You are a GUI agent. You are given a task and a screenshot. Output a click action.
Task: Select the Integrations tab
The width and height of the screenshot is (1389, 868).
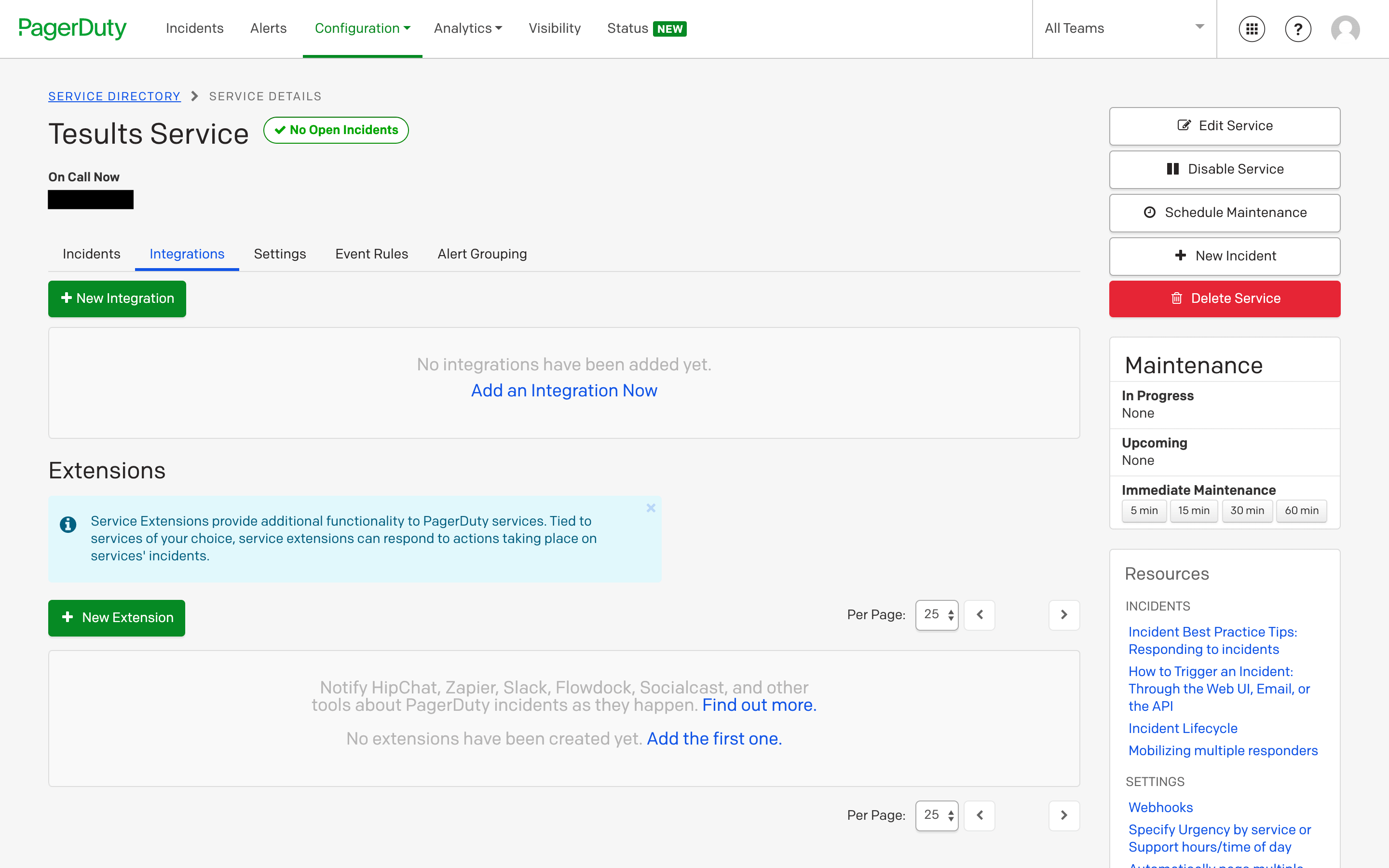click(x=187, y=254)
